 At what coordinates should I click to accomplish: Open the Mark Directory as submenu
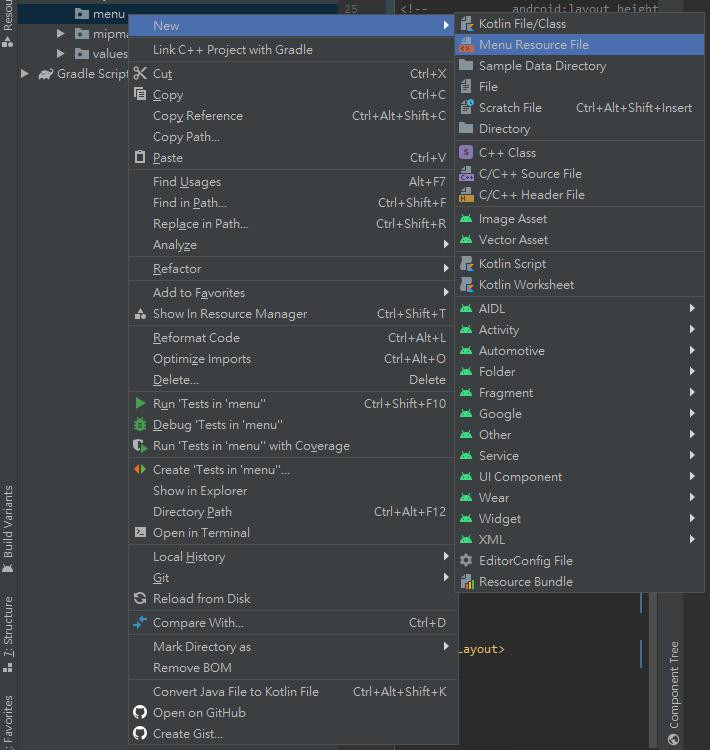(293, 647)
